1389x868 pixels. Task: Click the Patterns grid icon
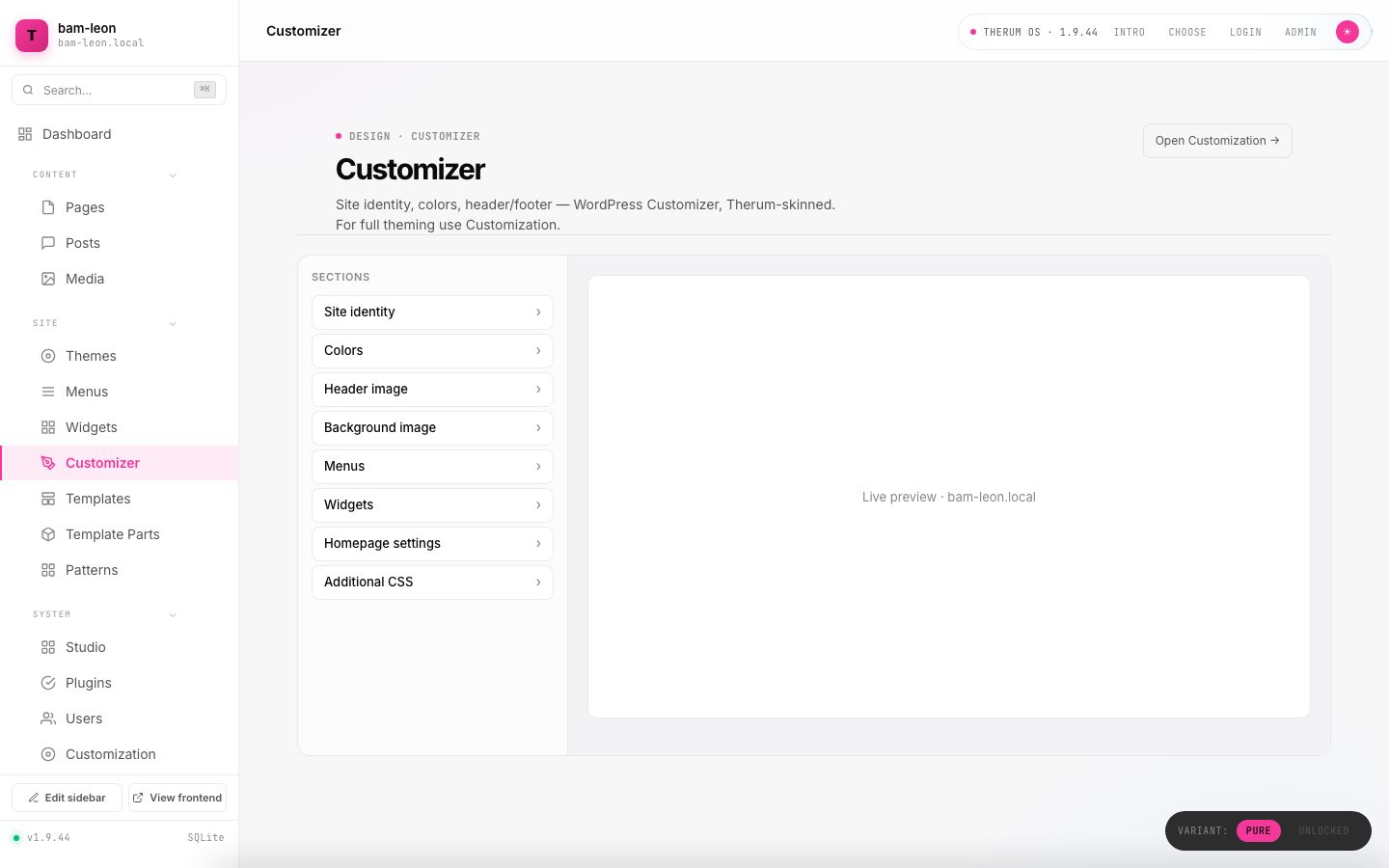pos(48,570)
